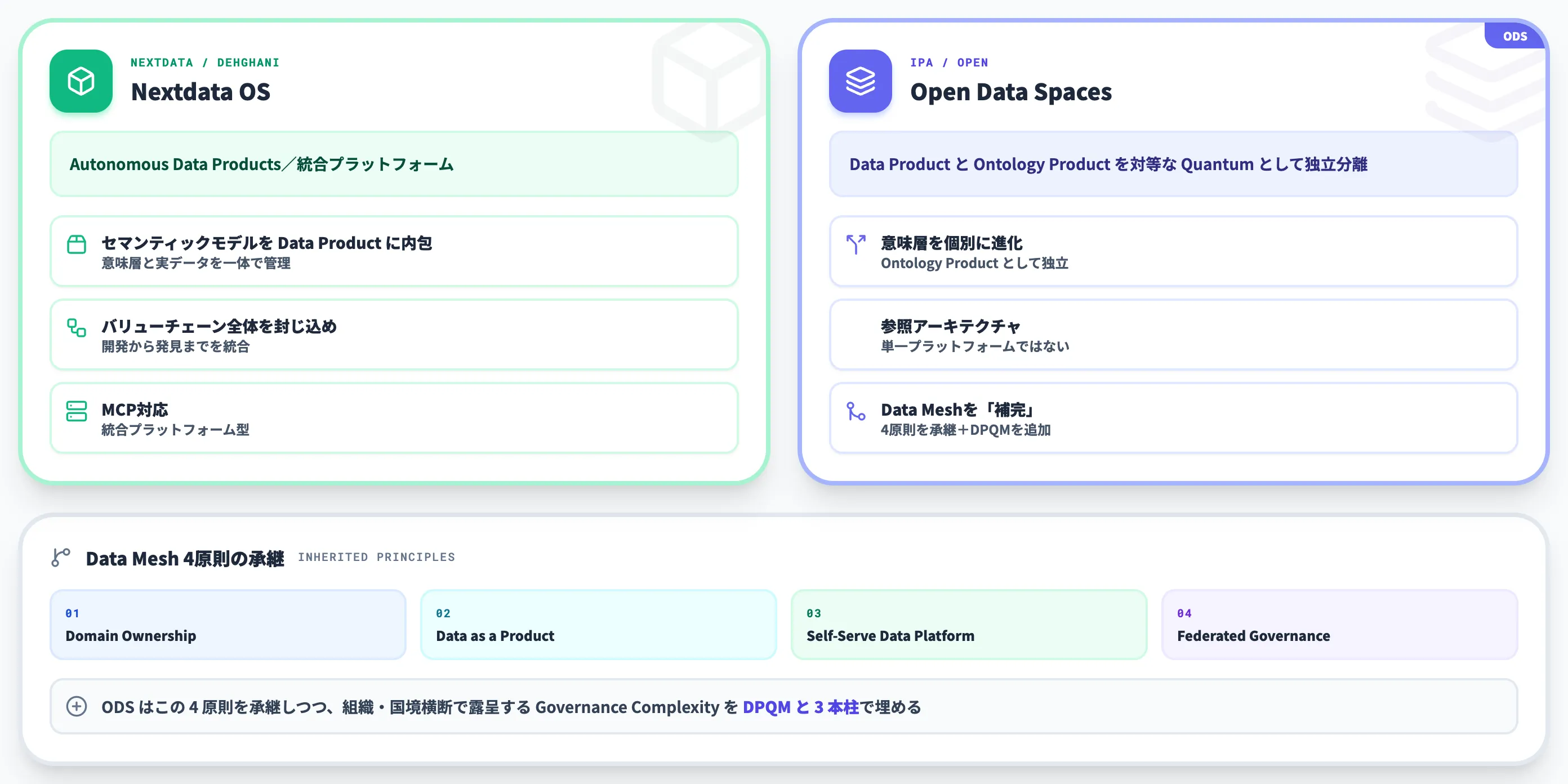Click the 意味層と実データを一体で管理 subtitle
The image size is (1568, 784).
tap(196, 264)
